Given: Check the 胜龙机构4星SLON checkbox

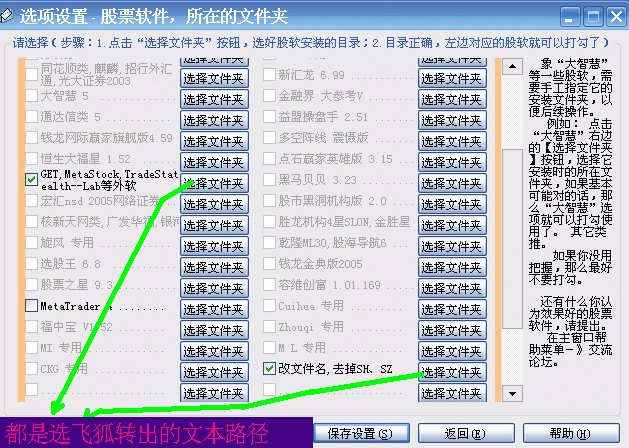Looking at the screenshot, I should [269, 221].
